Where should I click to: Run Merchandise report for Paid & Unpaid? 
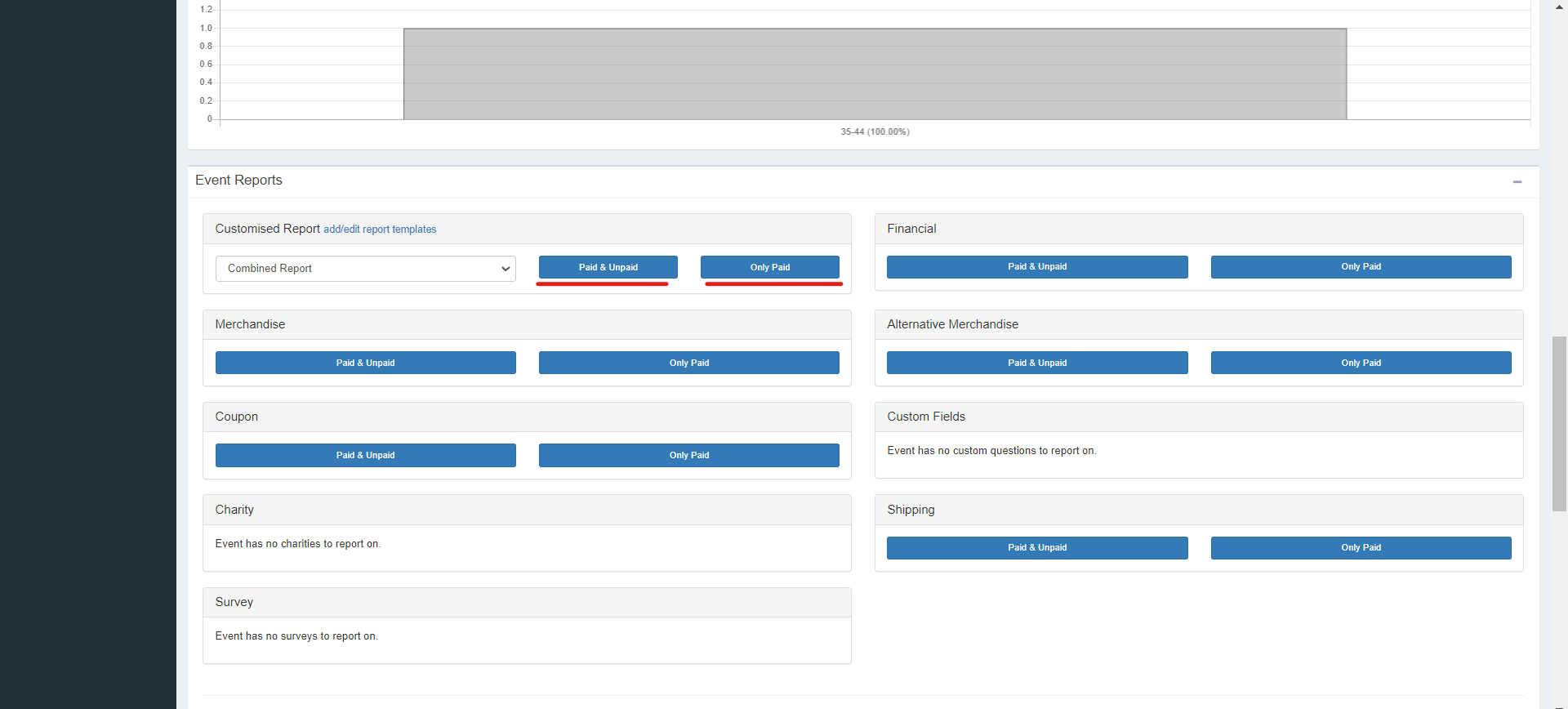(x=365, y=363)
